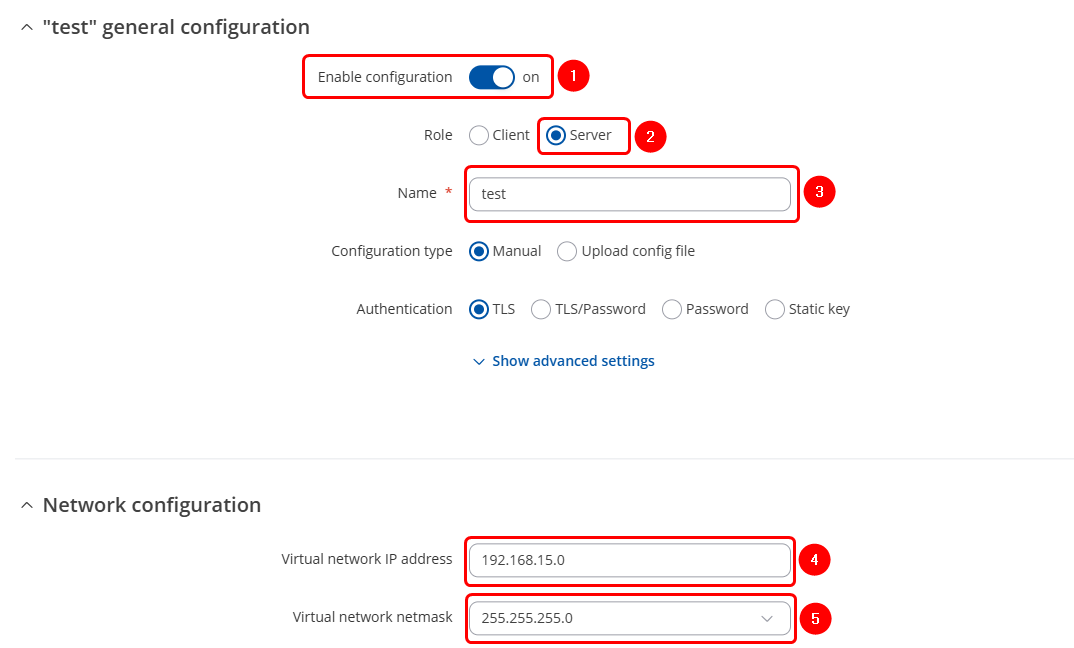Viewport: 1074px width, 648px height.
Task: Select Static key authentication
Action: 775,309
